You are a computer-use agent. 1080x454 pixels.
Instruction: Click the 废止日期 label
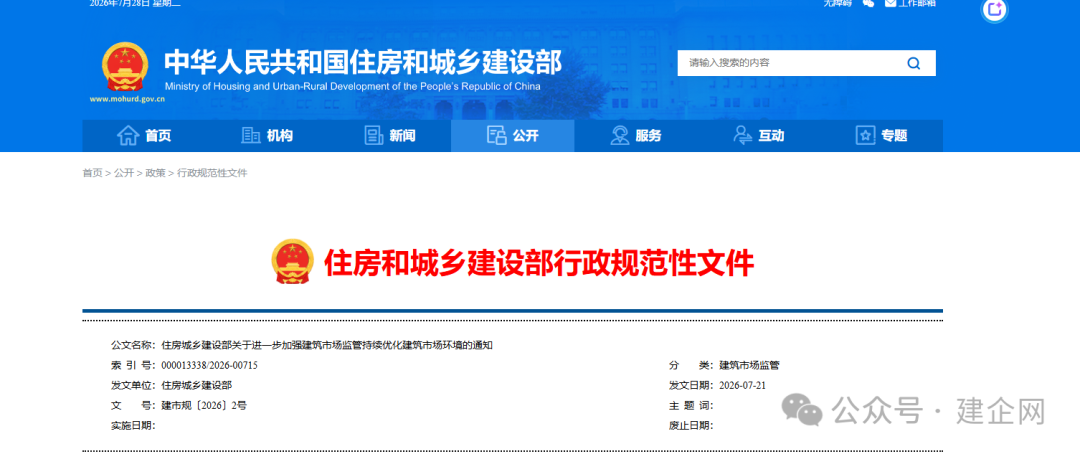coord(691,426)
